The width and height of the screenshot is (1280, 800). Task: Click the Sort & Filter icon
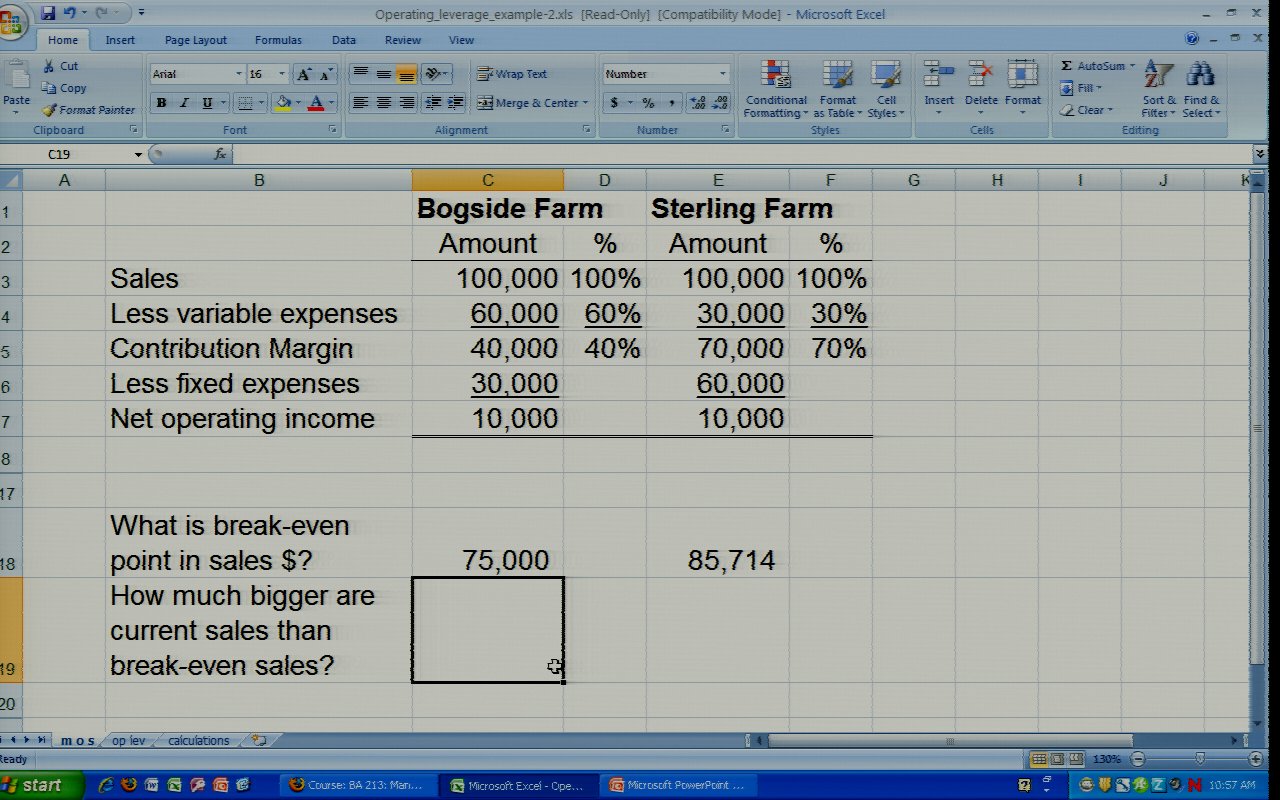(1158, 76)
